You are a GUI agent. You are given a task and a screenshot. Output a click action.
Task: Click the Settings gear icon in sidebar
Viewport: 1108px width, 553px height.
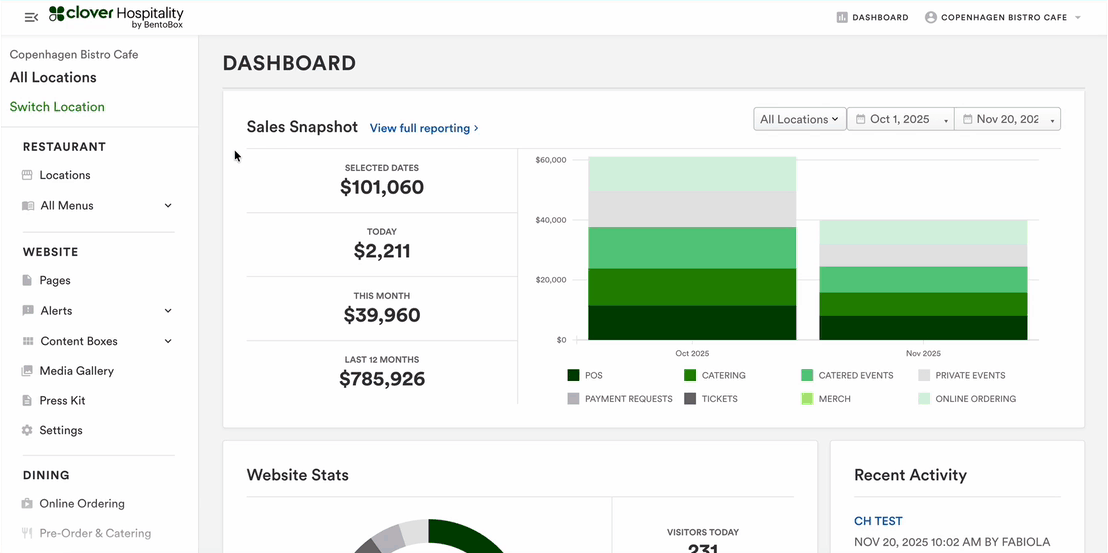tap(28, 431)
